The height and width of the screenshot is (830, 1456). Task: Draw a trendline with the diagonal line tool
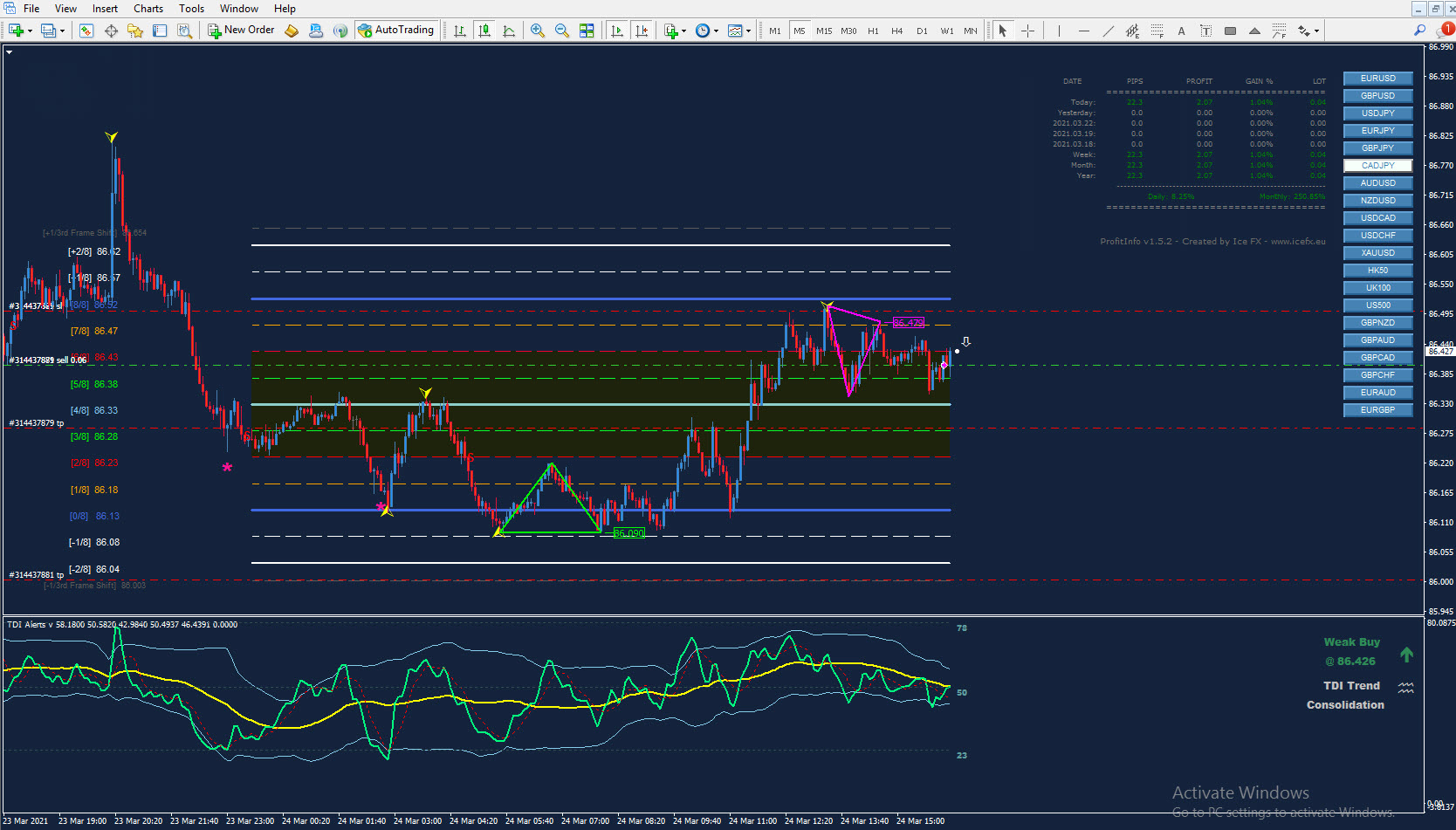1108,31
